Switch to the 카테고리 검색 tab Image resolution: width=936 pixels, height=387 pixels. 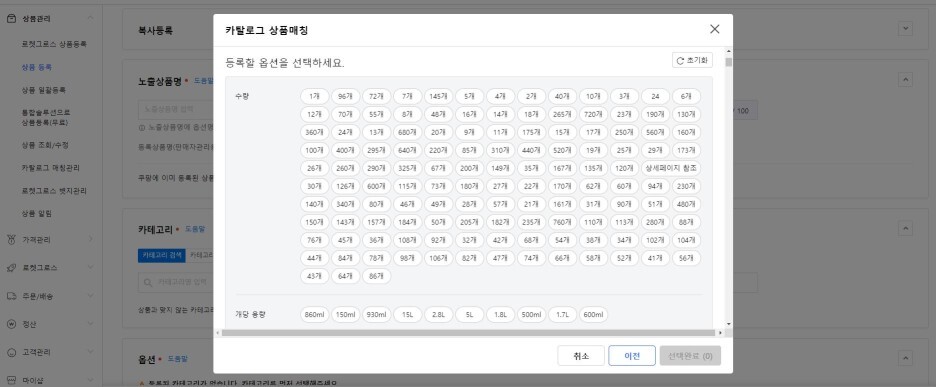click(x=162, y=255)
